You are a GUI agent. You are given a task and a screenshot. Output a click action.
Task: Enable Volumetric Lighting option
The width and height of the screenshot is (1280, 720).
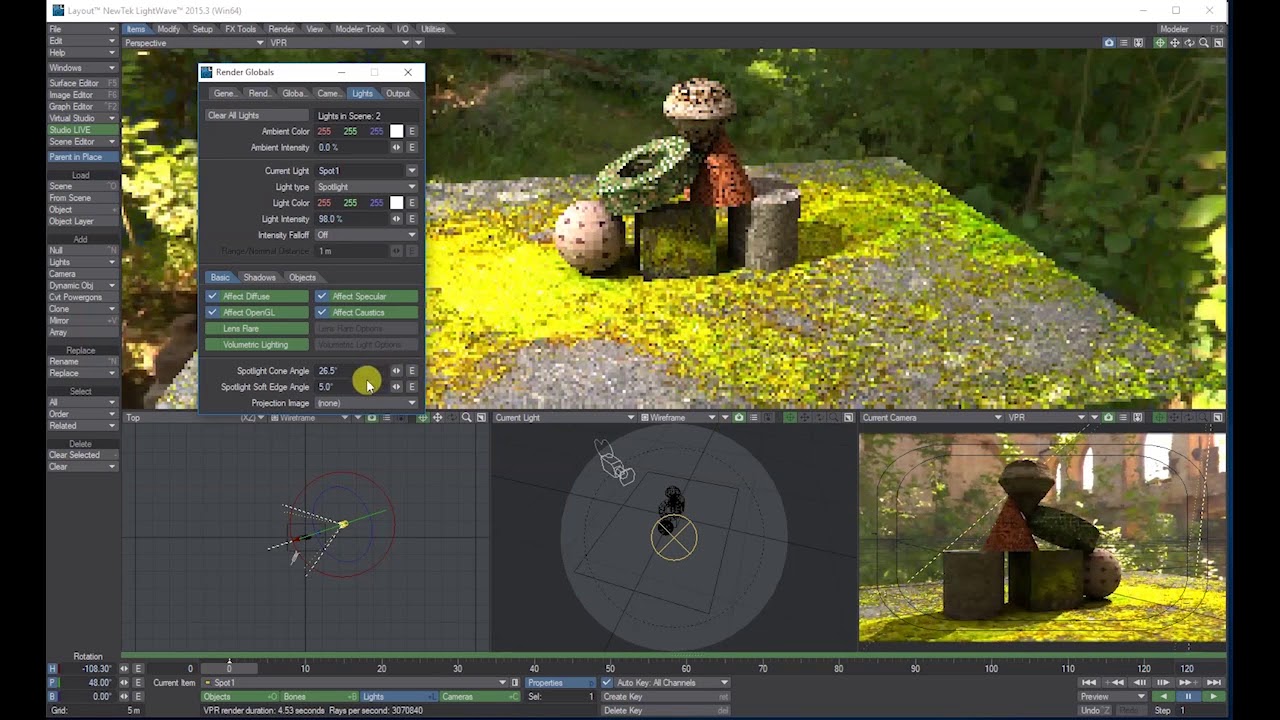pos(257,345)
